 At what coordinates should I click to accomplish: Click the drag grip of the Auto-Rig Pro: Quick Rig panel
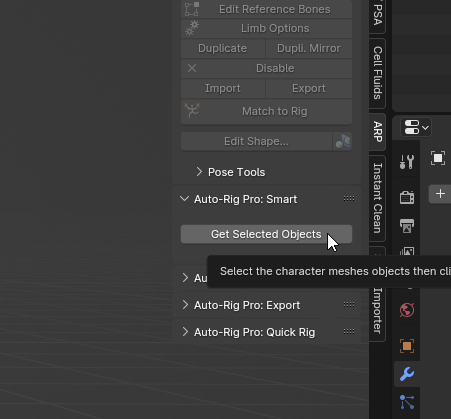pos(349,332)
